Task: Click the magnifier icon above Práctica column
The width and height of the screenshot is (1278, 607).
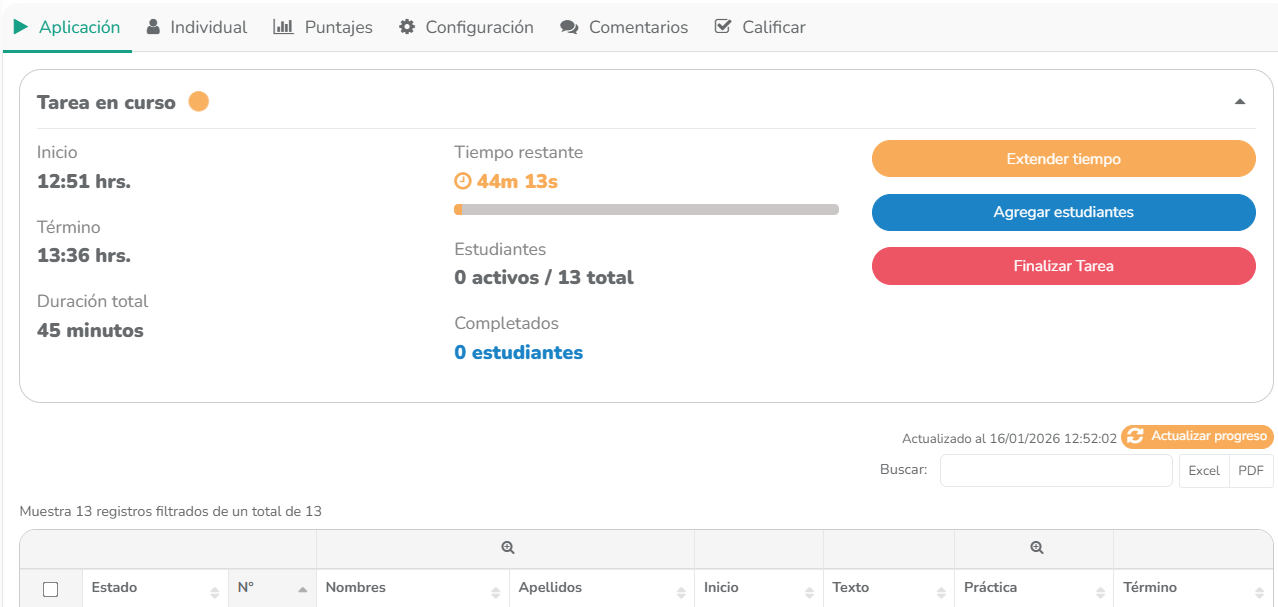Action: tap(1037, 548)
